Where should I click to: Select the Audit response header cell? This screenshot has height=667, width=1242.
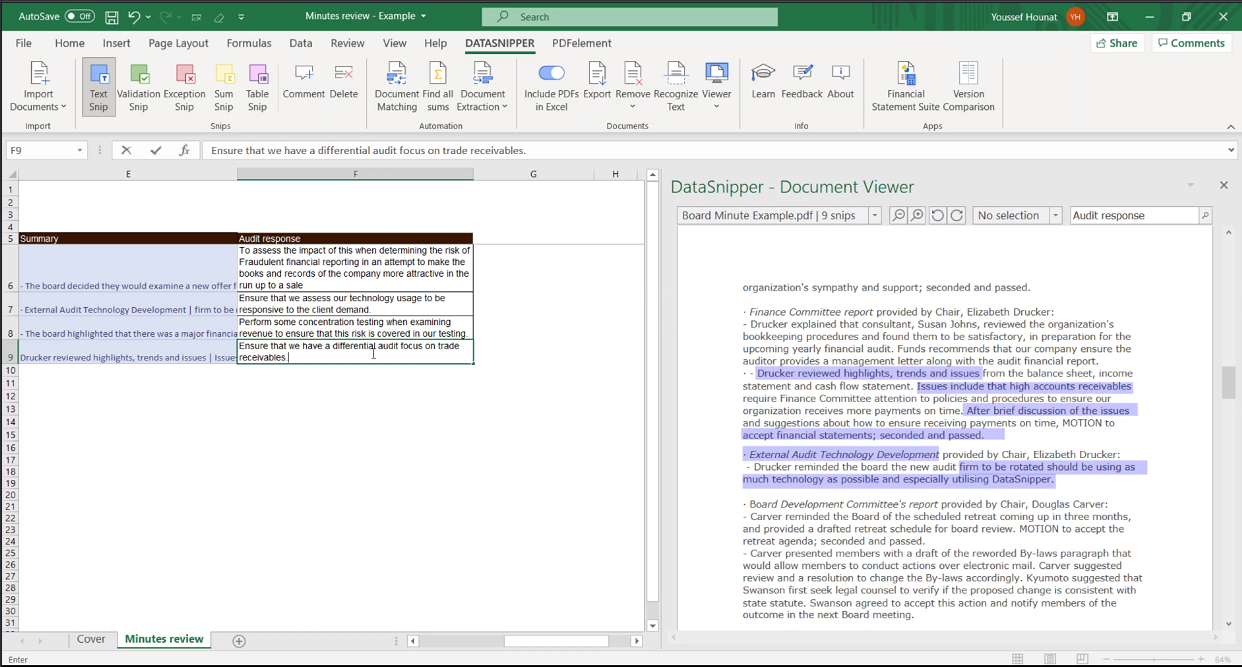tap(355, 239)
